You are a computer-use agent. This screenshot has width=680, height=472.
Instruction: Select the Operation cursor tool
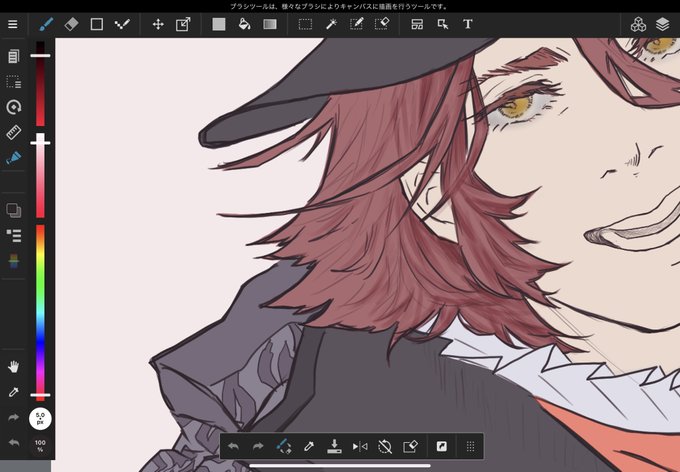pos(443,24)
